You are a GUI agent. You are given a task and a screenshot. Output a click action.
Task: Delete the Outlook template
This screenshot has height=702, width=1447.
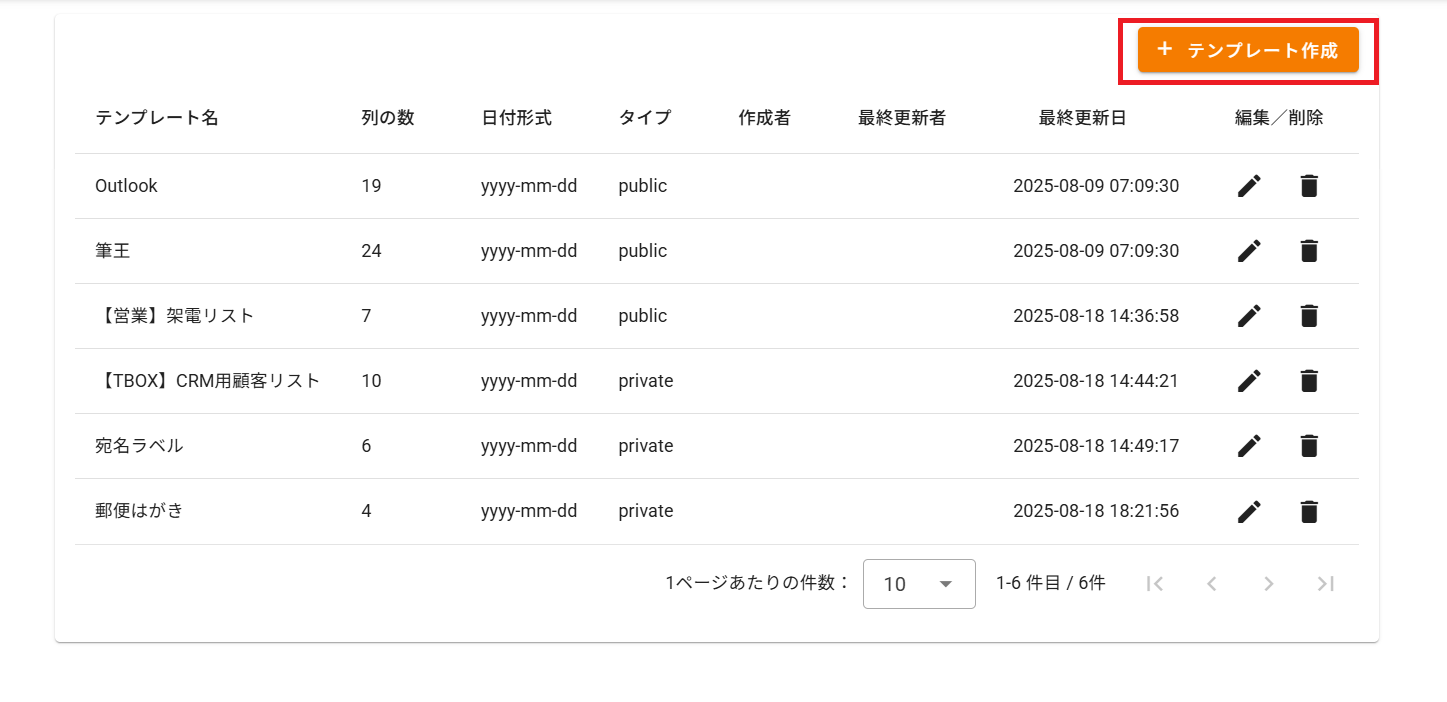[1309, 186]
